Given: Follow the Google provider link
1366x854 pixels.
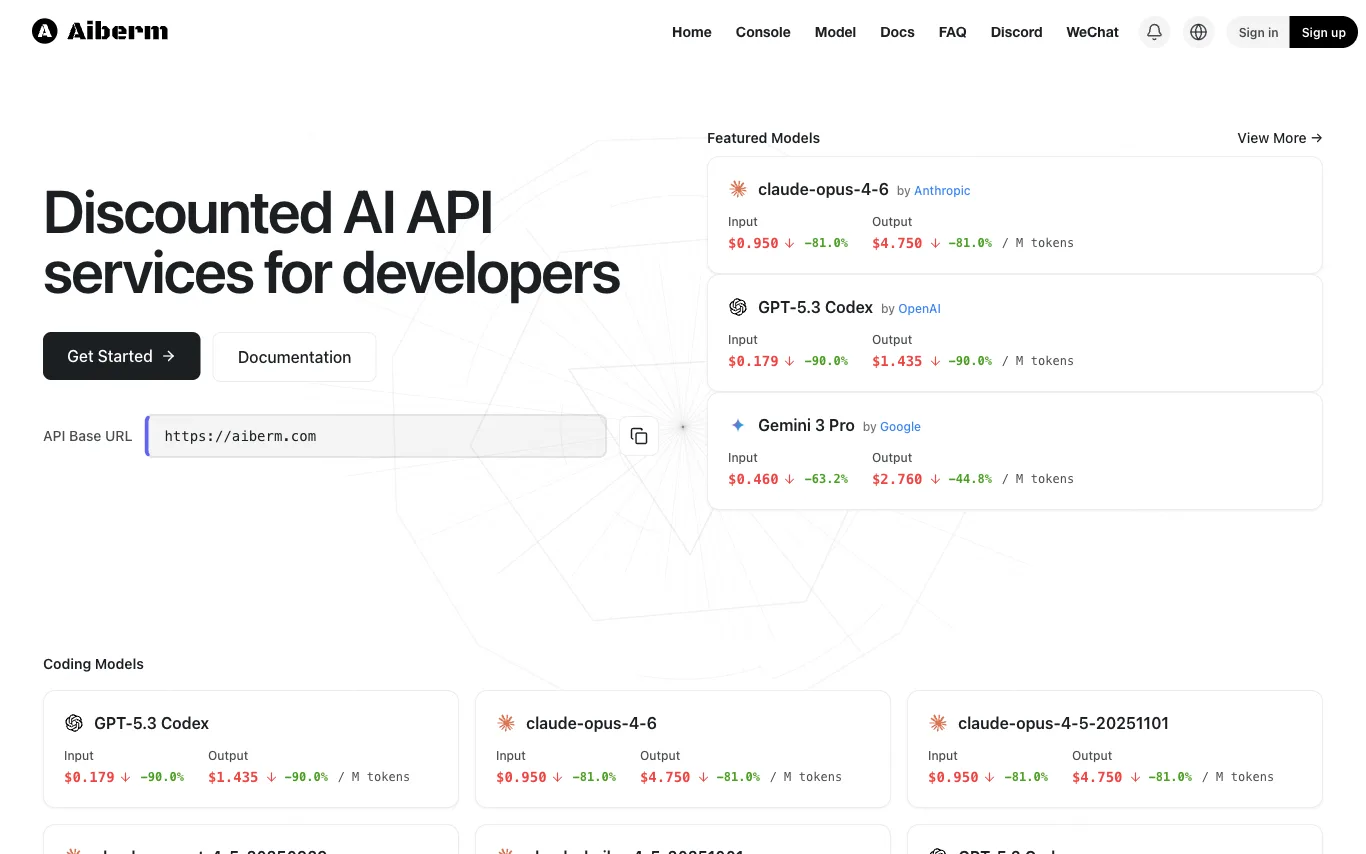Looking at the screenshot, I should click(x=900, y=426).
